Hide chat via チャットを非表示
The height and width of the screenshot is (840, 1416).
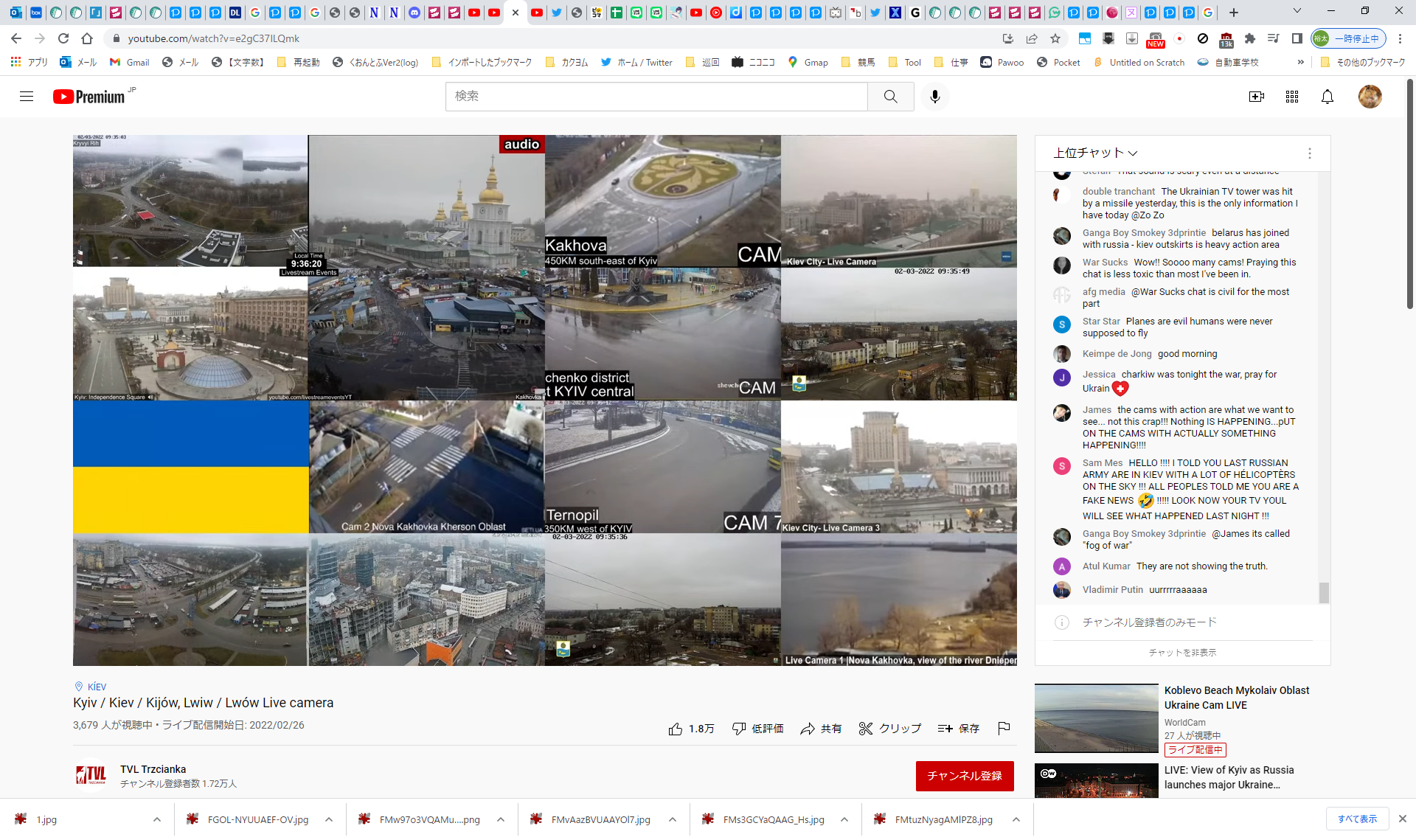point(1182,653)
